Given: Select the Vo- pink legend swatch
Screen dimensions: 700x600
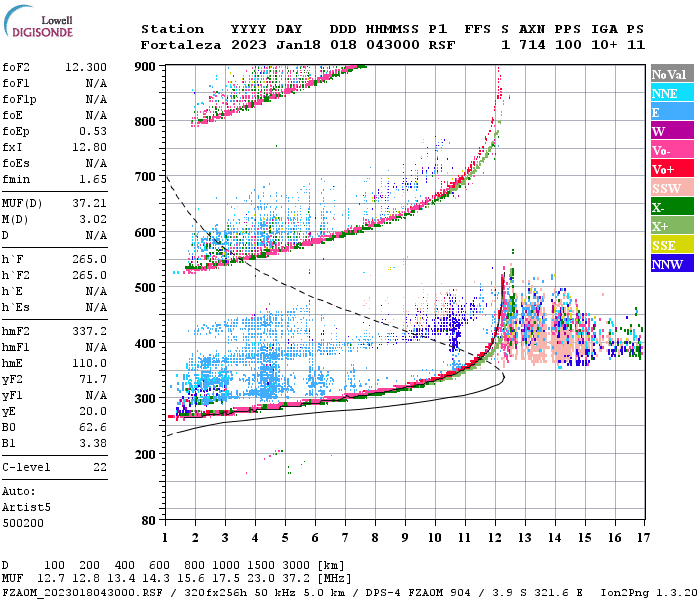Looking at the screenshot, I should (672, 150).
